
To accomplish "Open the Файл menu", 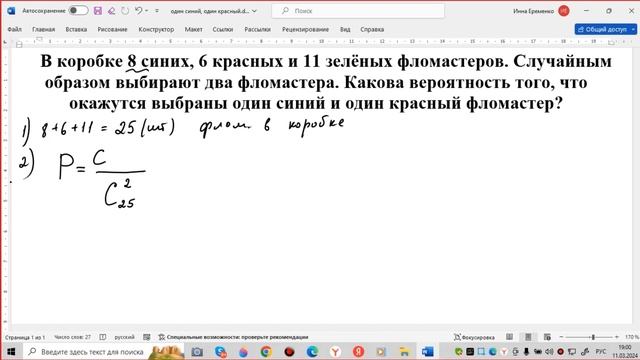I will (14, 29).
